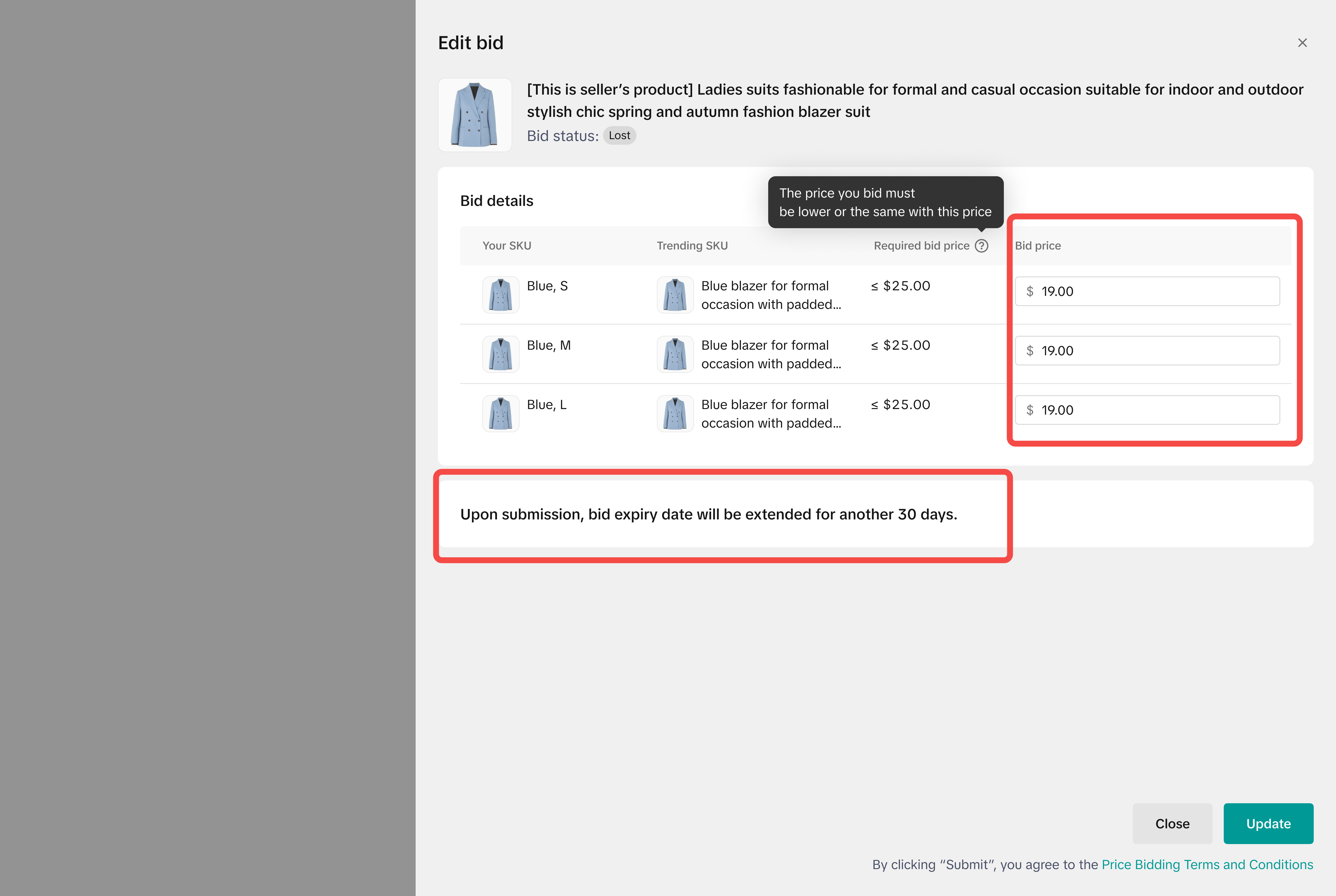Click trending SKU thumbnail in second row
Screen dimensions: 1336x896
[675, 354]
